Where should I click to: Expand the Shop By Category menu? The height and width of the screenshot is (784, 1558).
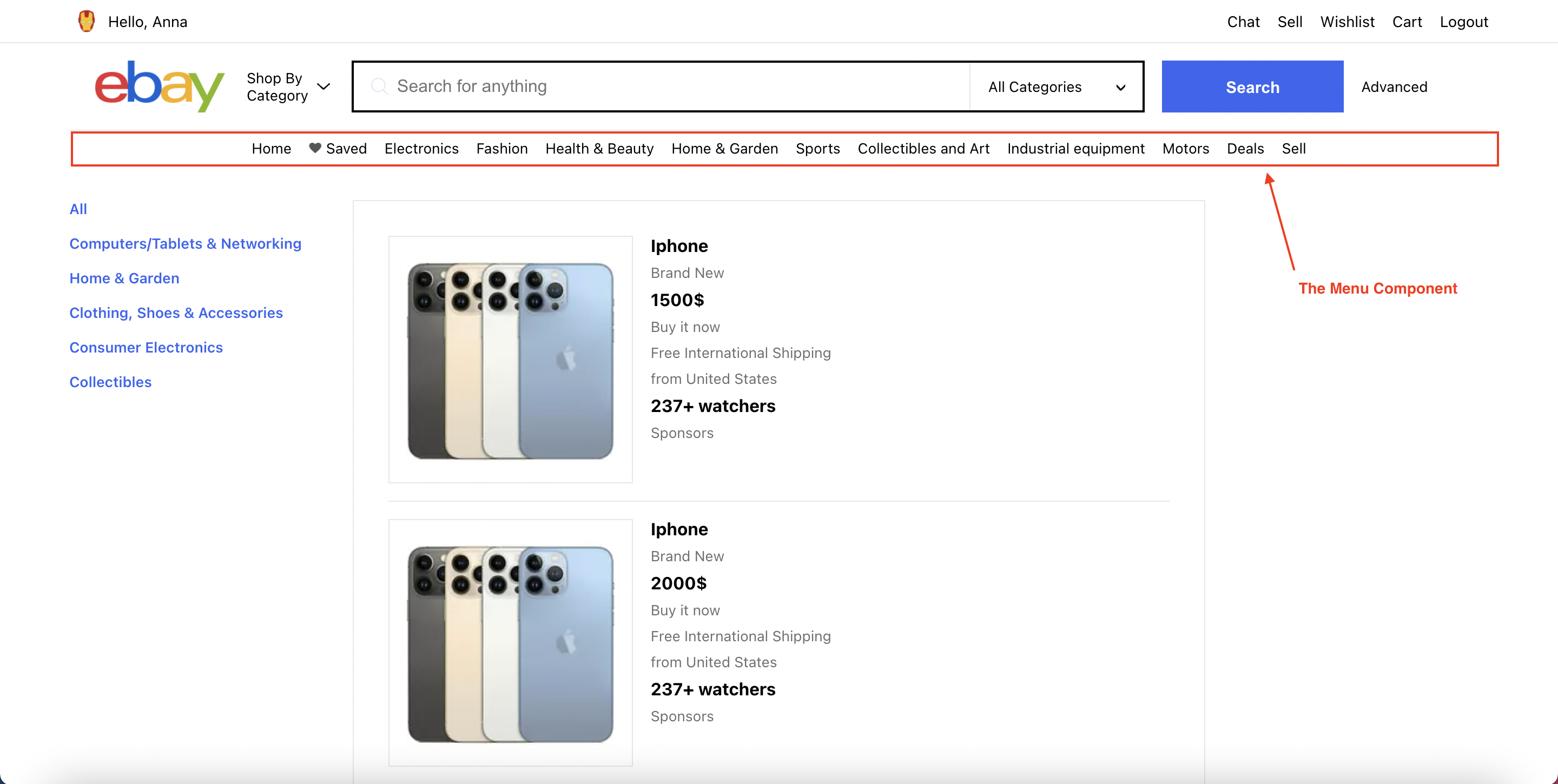click(x=290, y=86)
